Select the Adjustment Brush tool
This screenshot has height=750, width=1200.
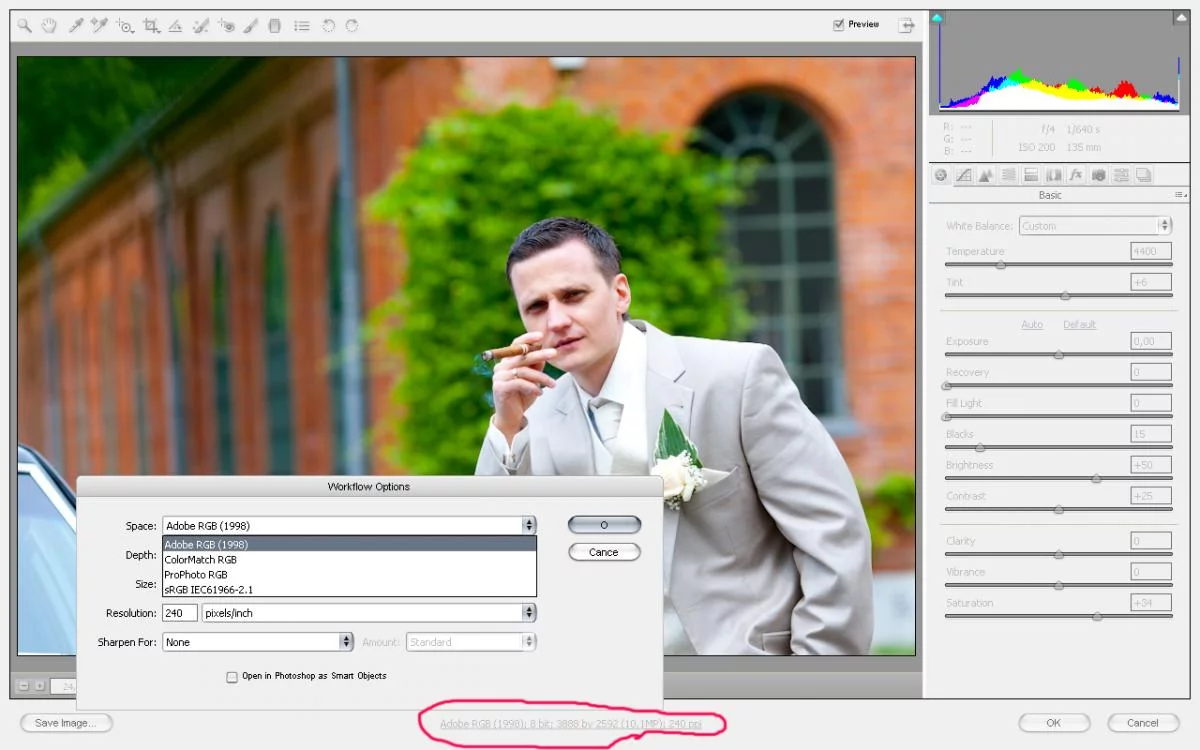point(251,26)
